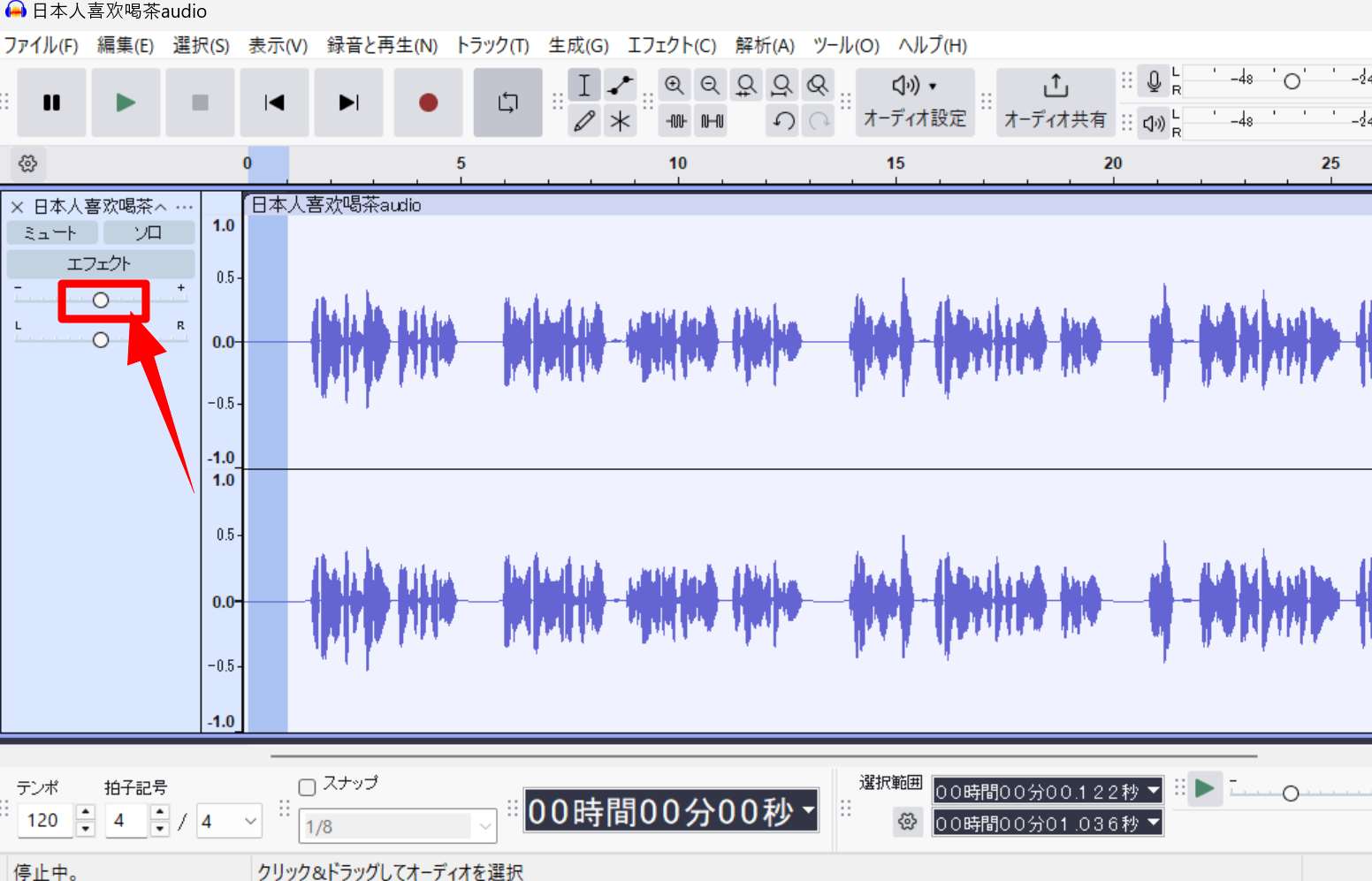Open timeline options gear icon

28,163
